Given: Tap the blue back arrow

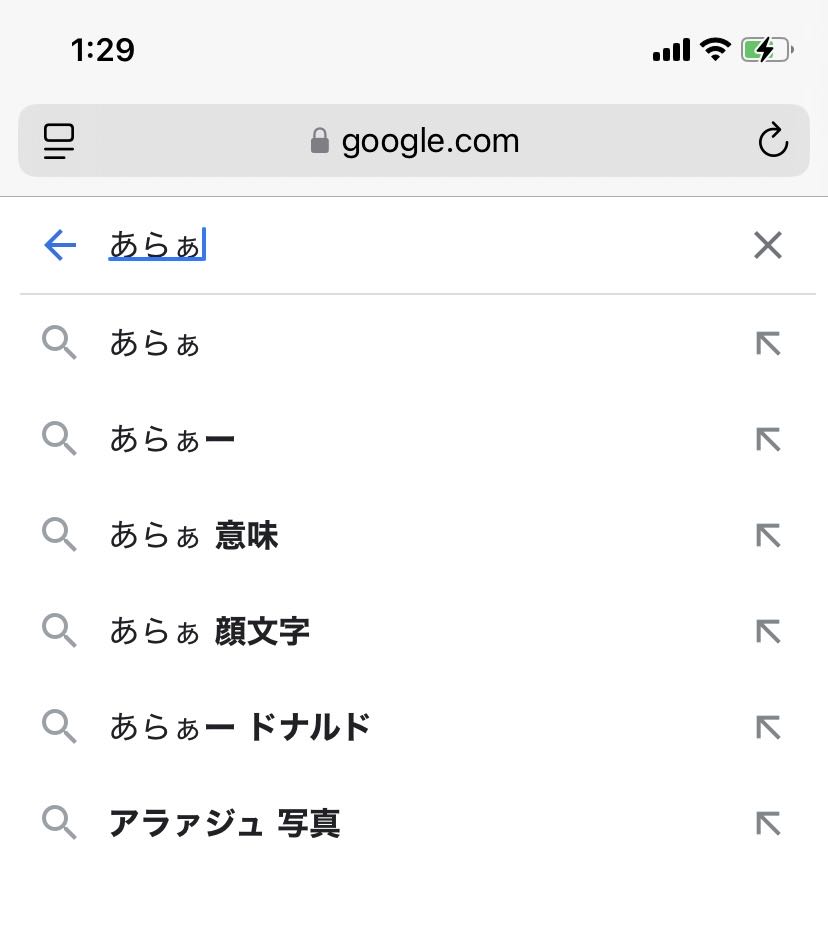Looking at the screenshot, I should click(60, 245).
